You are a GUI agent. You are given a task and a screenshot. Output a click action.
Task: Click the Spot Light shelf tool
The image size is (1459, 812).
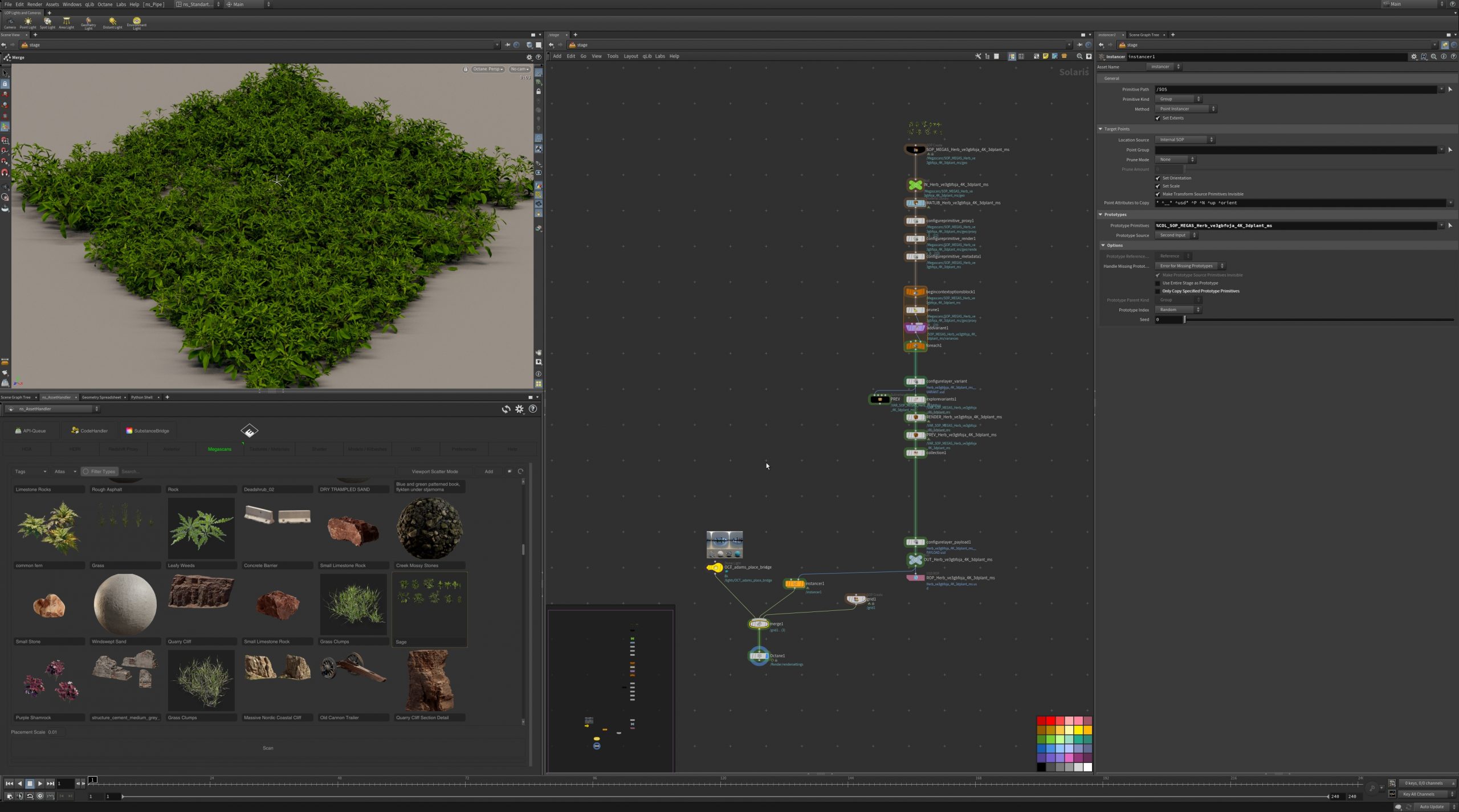[47, 22]
